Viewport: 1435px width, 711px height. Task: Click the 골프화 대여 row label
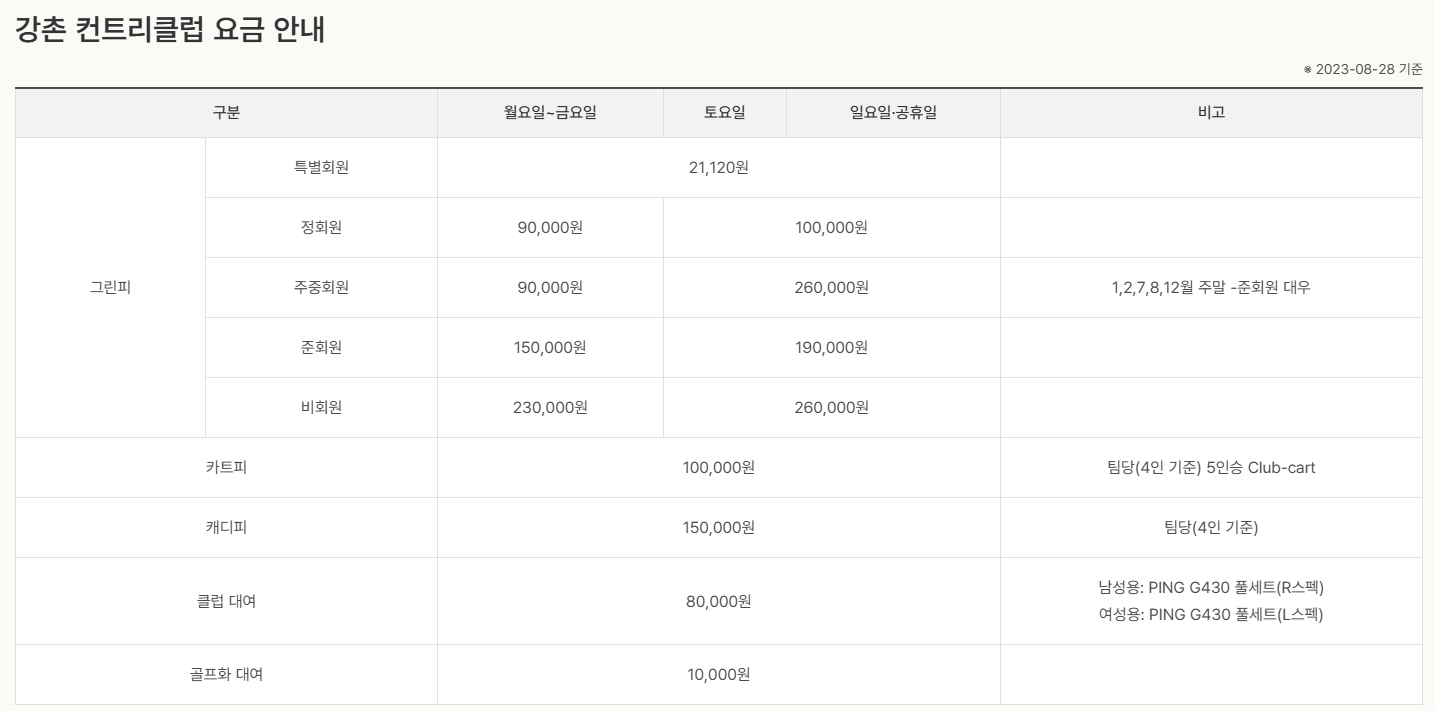tap(226, 675)
